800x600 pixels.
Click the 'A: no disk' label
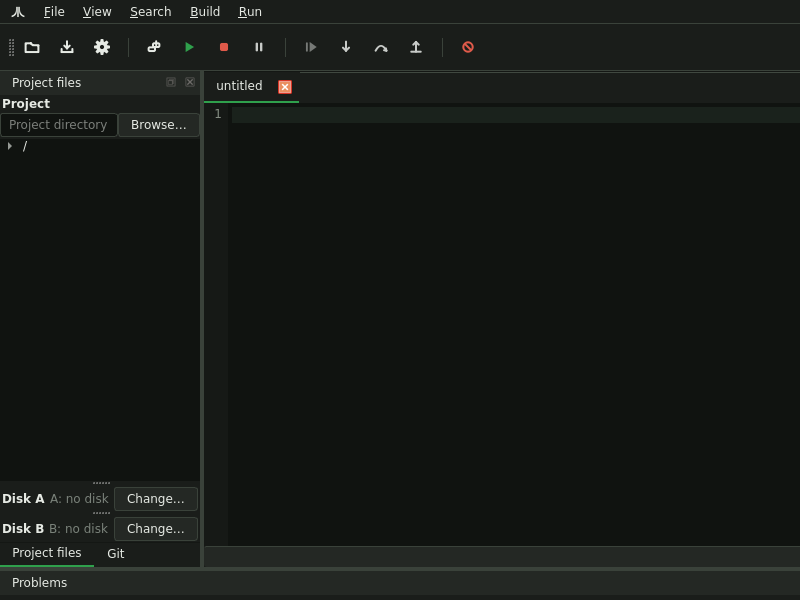(79, 499)
